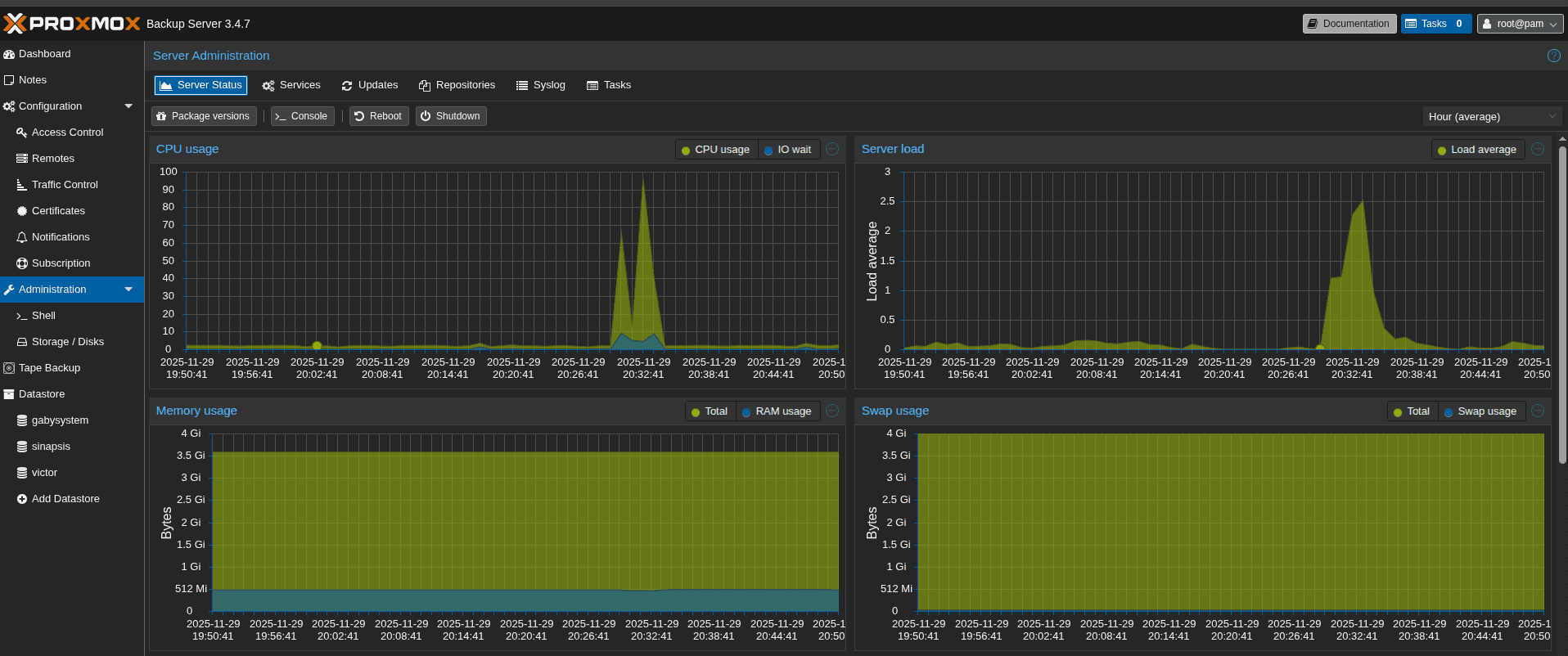Open the help question-mark icon
Viewport: 1568px width, 656px height.
(x=1553, y=56)
